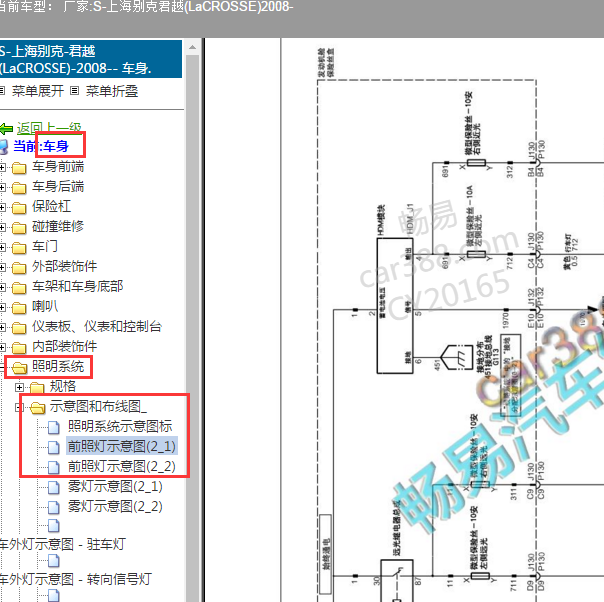Click the 菜单展开 list icon

2,91
